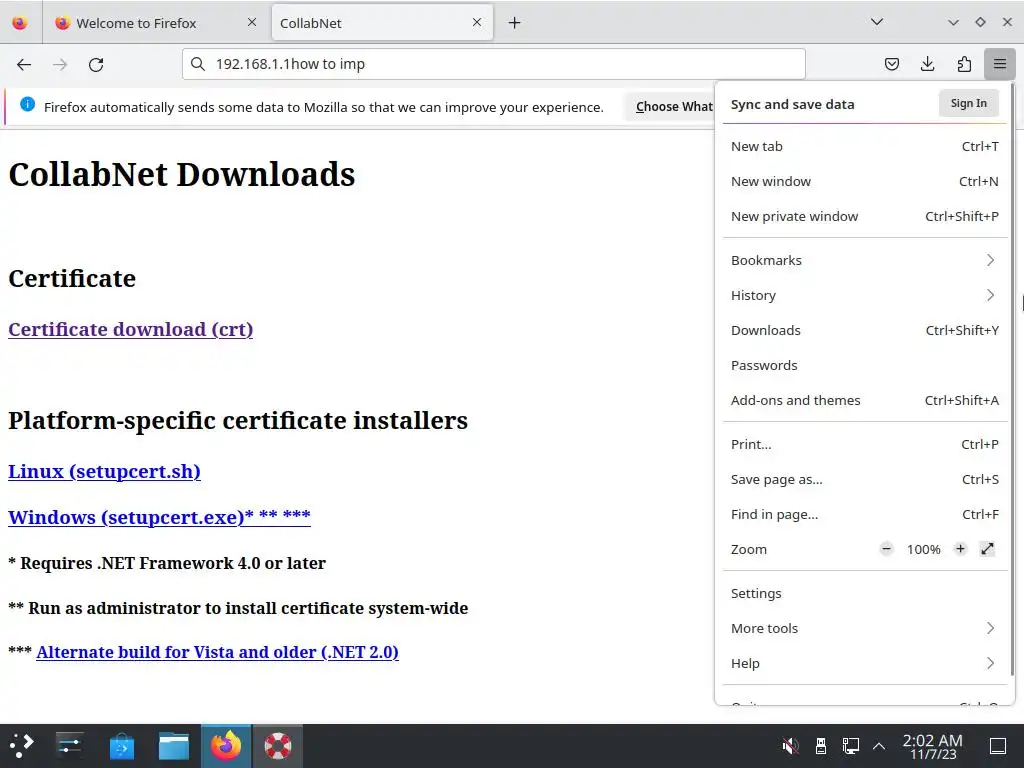1024x768 pixels.
Task: Zoom out with the minus button
Action: pyautogui.click(x=886, y=549)
